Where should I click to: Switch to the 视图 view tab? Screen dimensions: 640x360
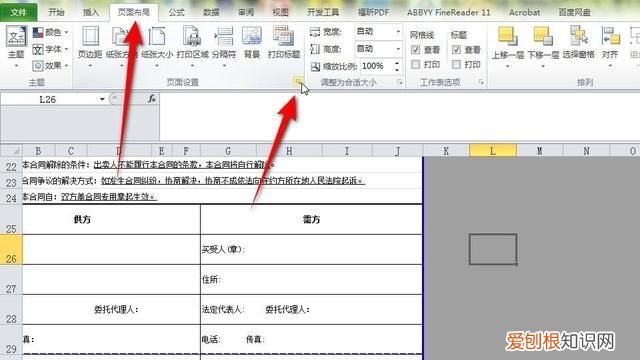click(280, 12)
